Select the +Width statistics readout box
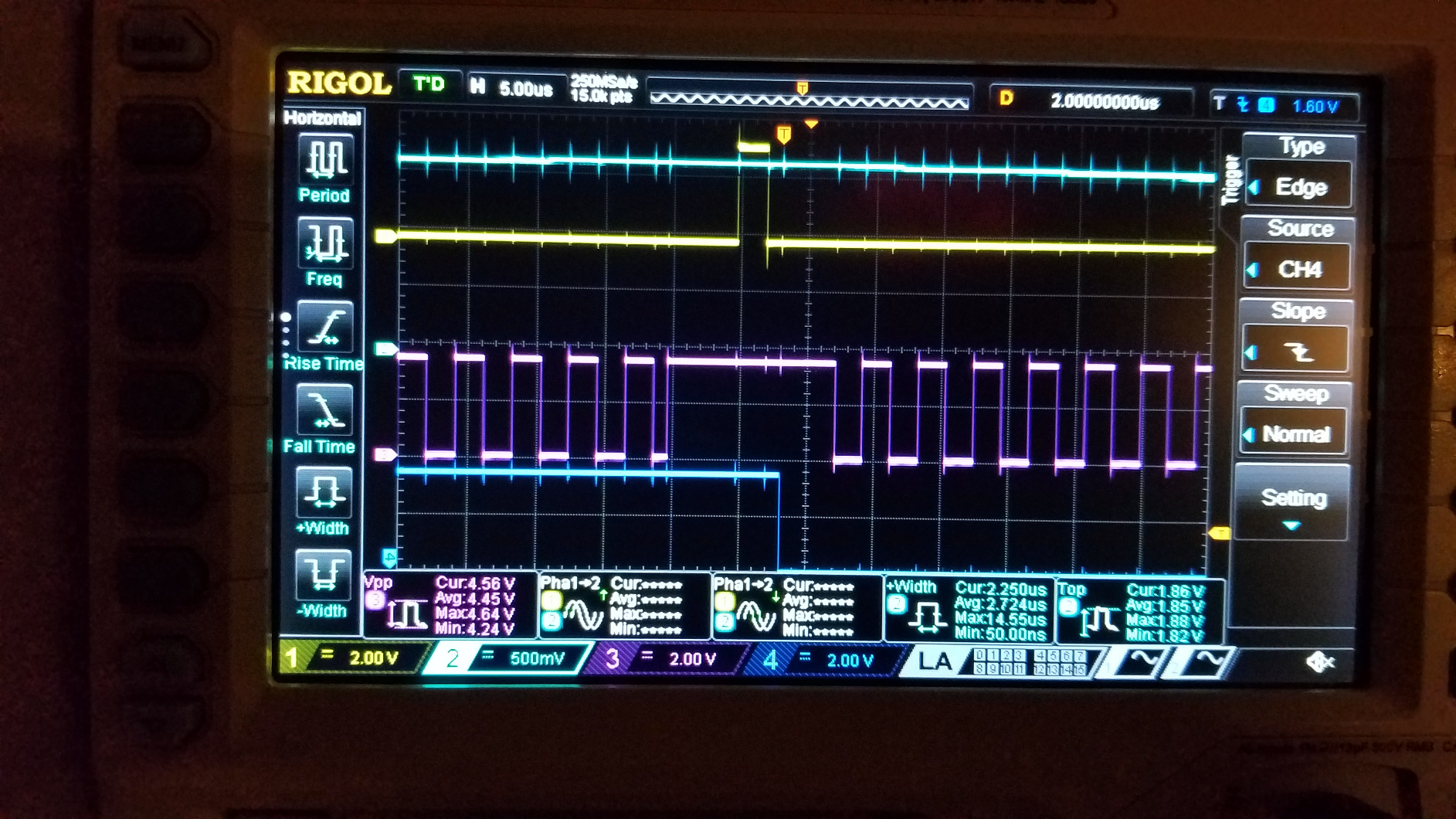Screen dimensions: 1456x819 [x=969, y=610]
